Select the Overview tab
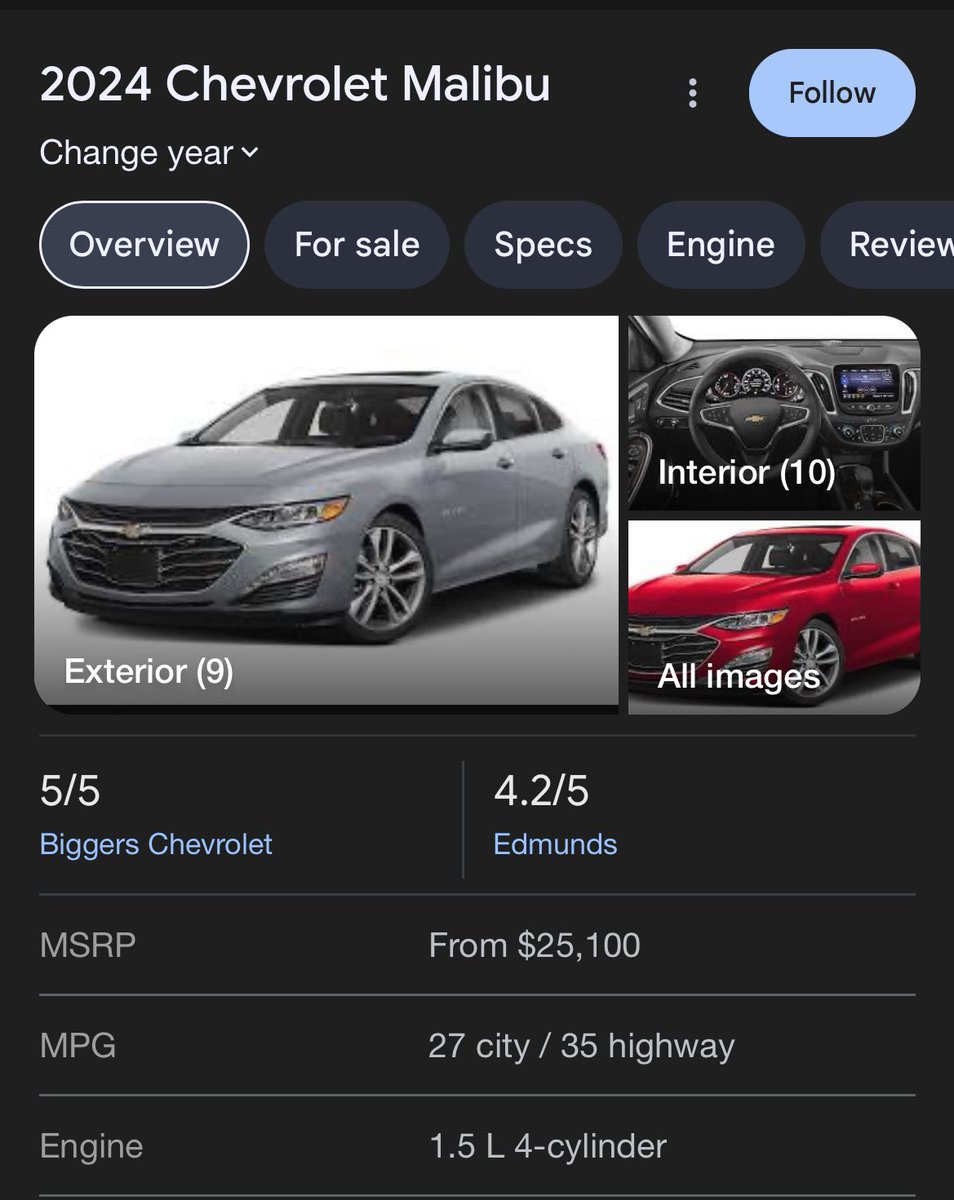 (144, 245)
